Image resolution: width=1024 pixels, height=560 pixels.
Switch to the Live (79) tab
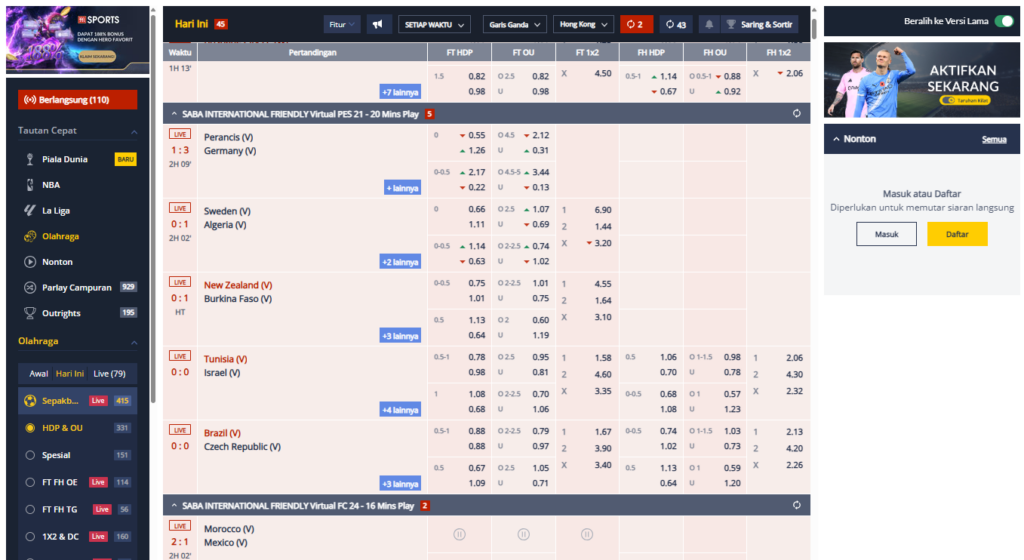[109, 373]
